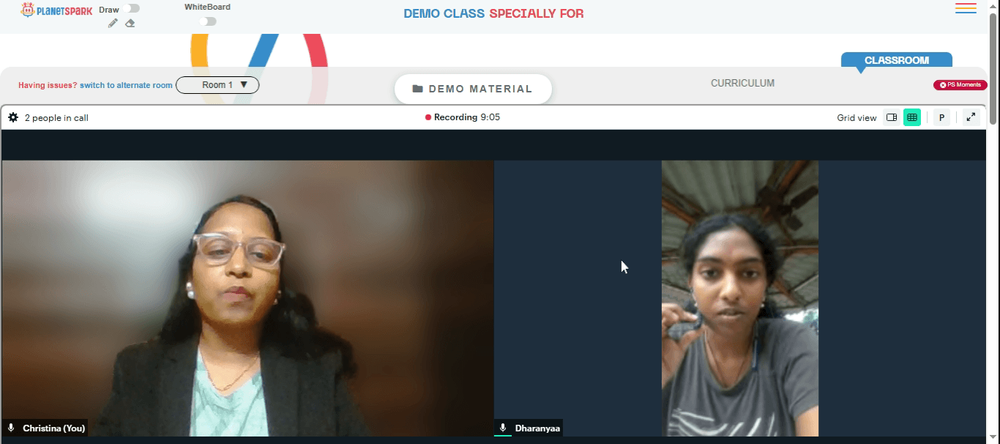Select the grid view layout icon
1000x444 pixels.
point(912,117)
